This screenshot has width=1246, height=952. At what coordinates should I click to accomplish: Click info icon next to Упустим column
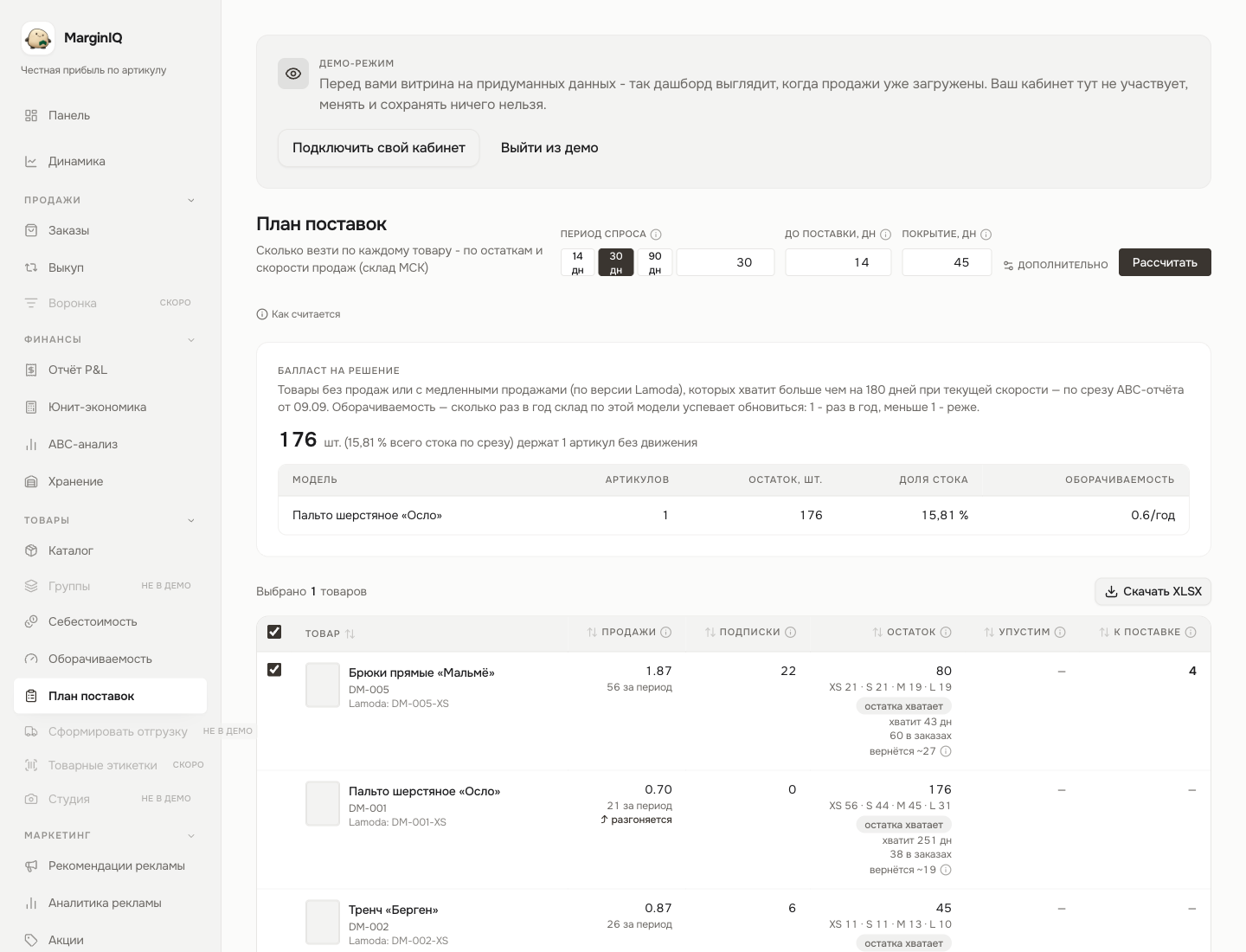pos(1060,633)
